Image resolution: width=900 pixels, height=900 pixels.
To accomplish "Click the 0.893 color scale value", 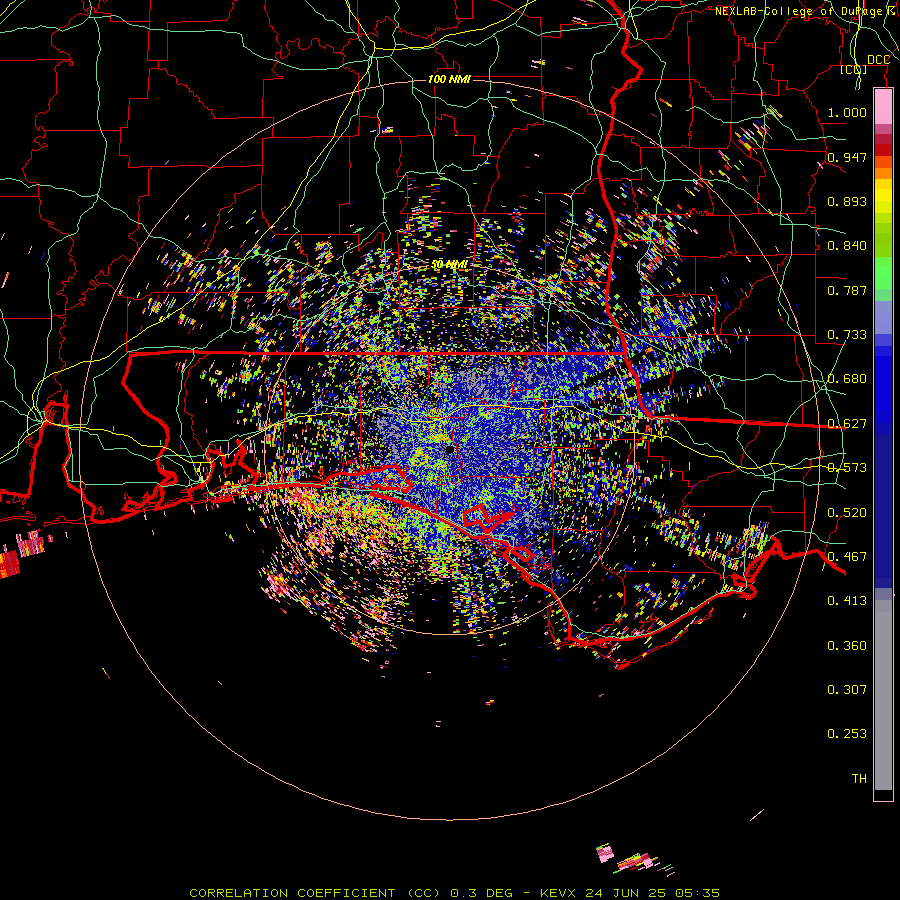I will [x=847, y=201].
